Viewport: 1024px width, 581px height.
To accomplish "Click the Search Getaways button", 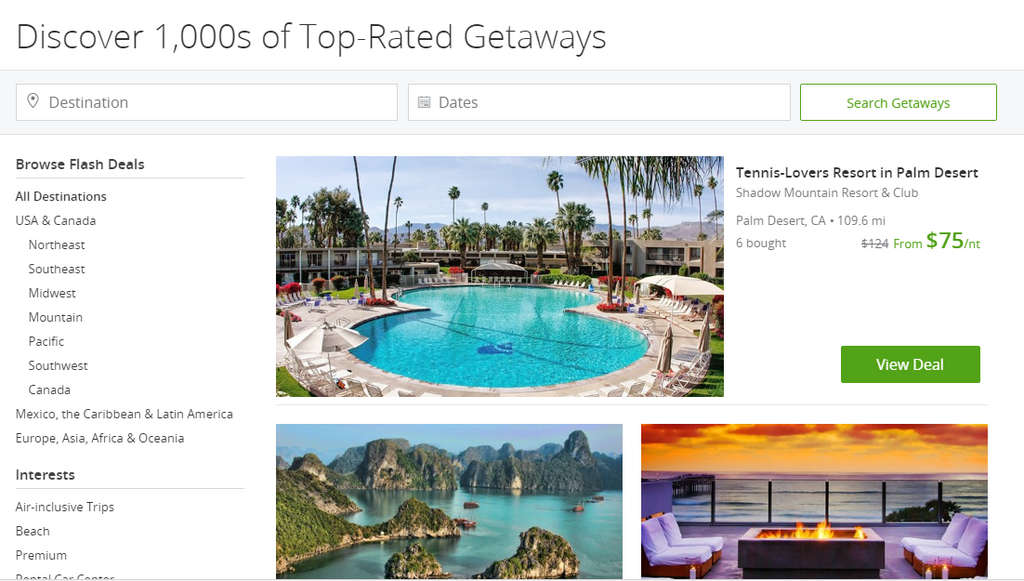I will point(898,102).
